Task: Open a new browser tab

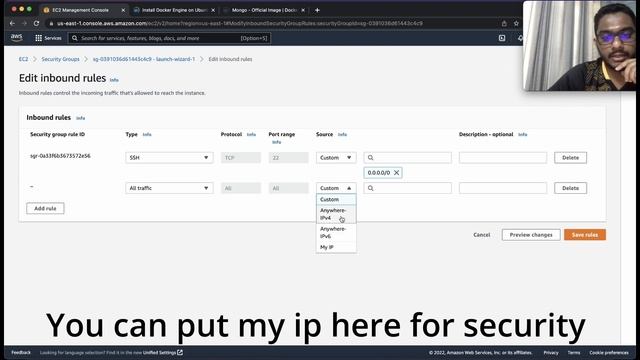Action: pos(317,10)
